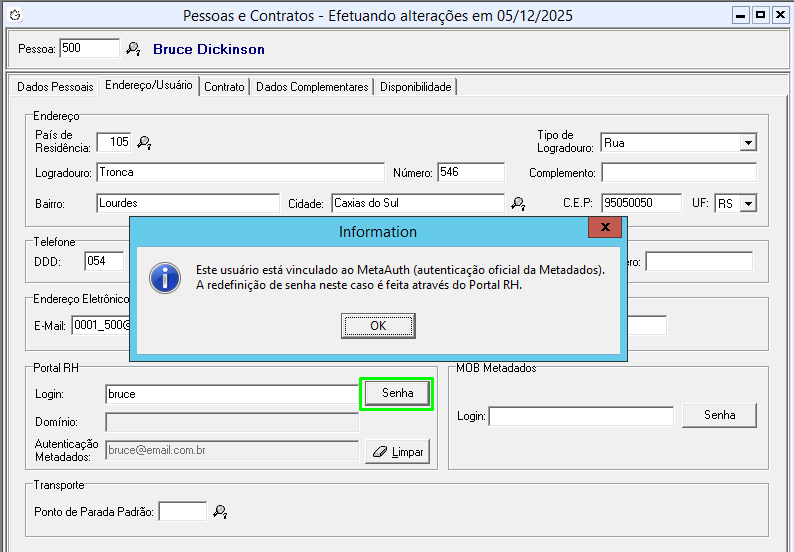794x552 pixels.
Task: Focus the Logradouro text field
Action: (240, 173)
